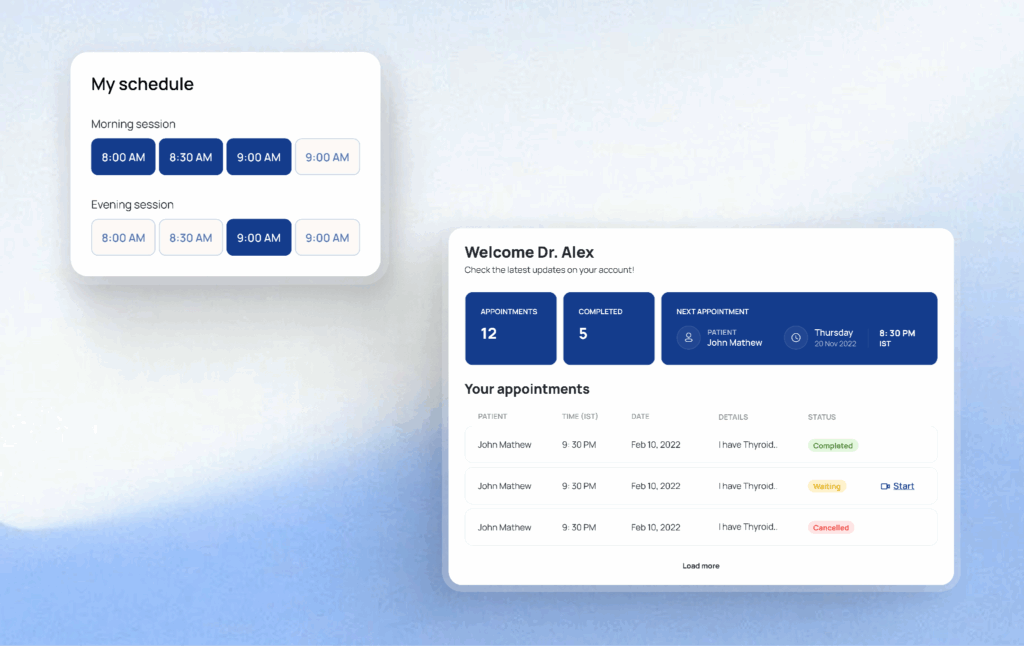
Task: Click John Mathew in the Waiting row
Action: click(x=504, y=486)
